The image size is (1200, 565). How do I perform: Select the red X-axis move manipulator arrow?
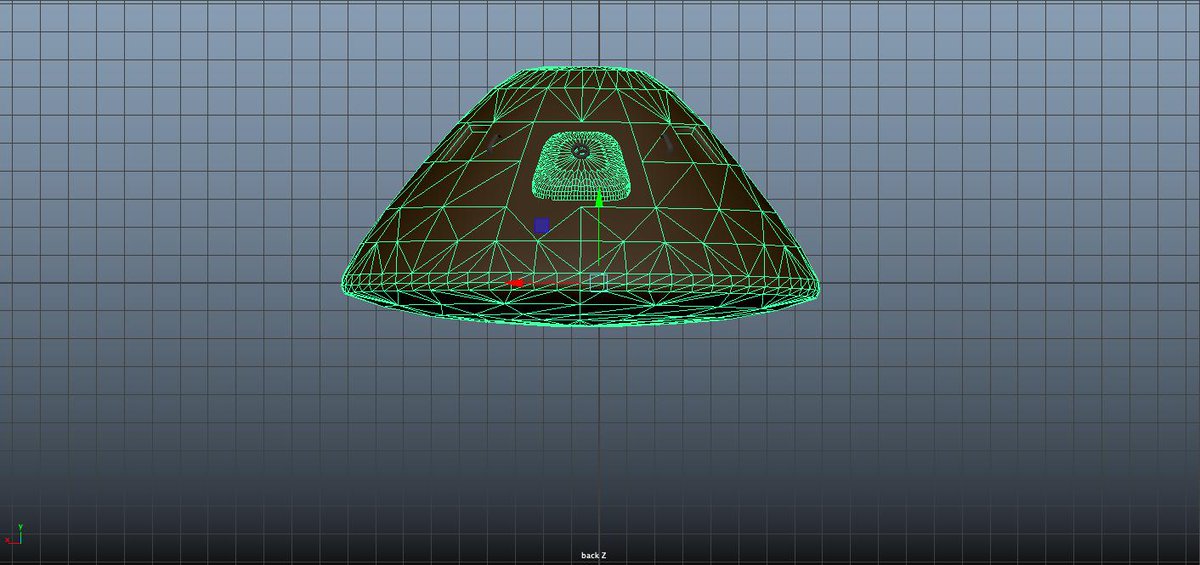[516, 283]
